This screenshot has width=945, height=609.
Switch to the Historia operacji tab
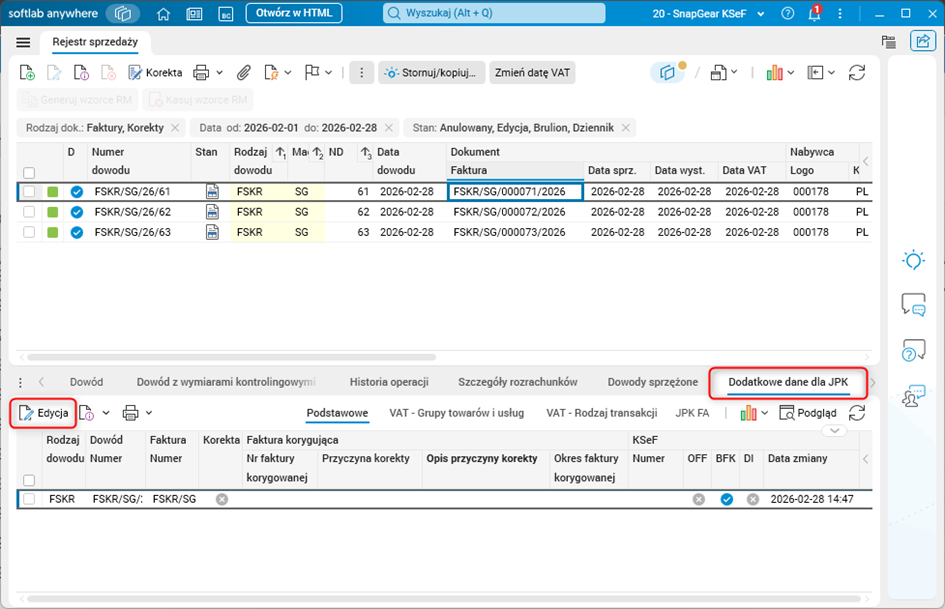389,382
